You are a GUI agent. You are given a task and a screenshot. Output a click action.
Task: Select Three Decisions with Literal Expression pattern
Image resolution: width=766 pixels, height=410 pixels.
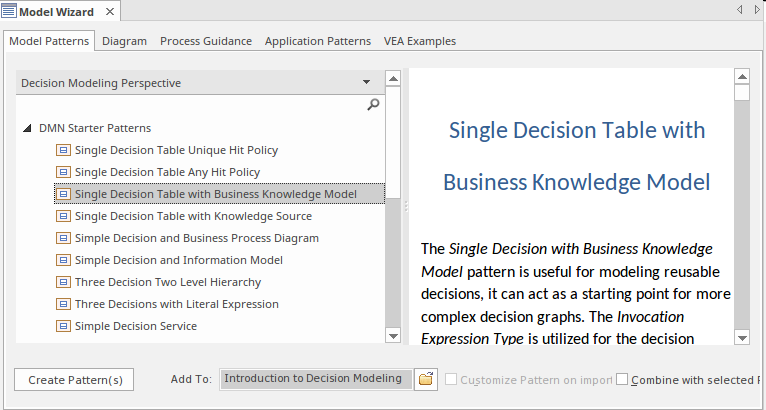coord(176,304)
